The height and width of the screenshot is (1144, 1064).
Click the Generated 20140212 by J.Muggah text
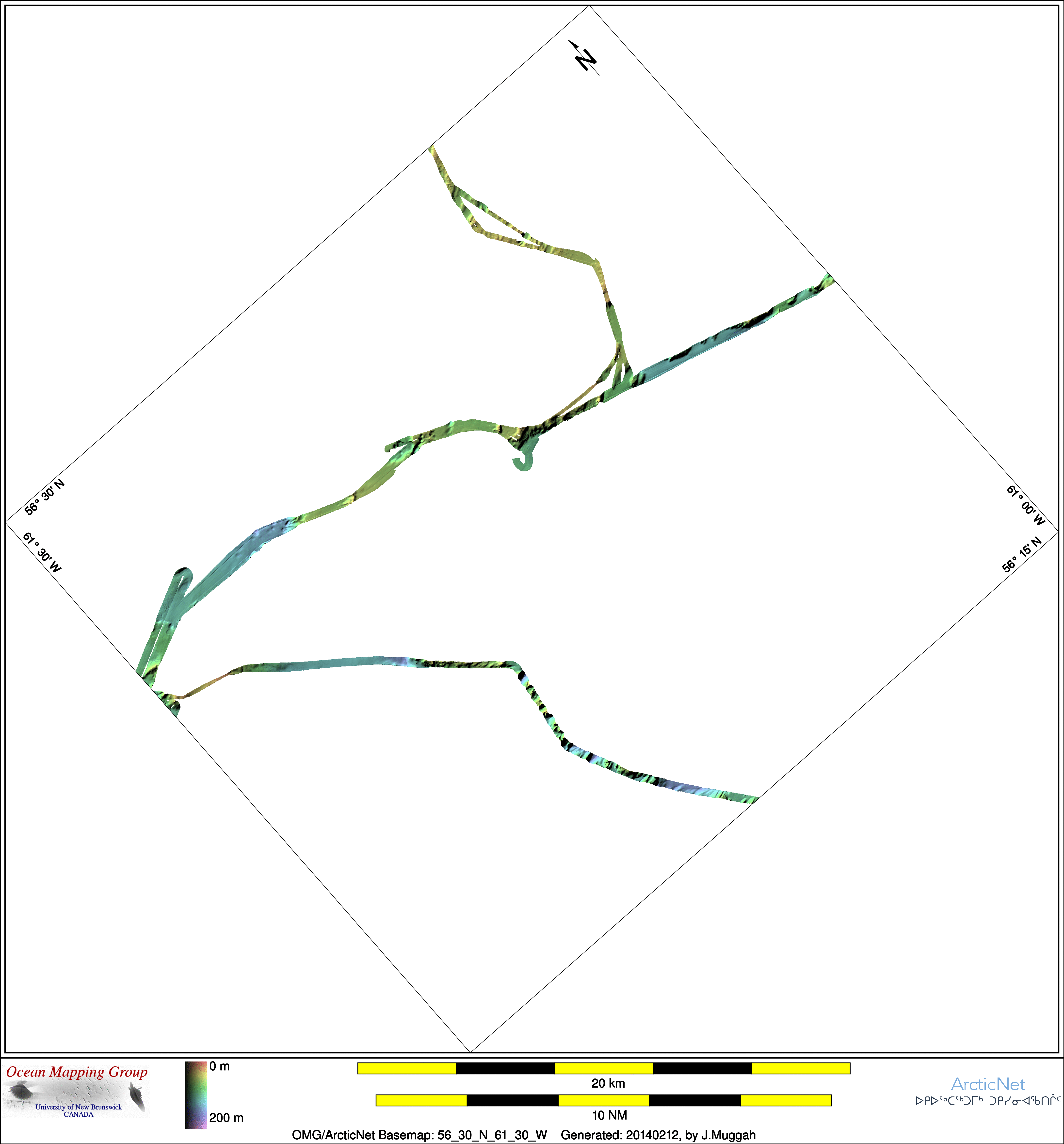[x=658, y=1135]
